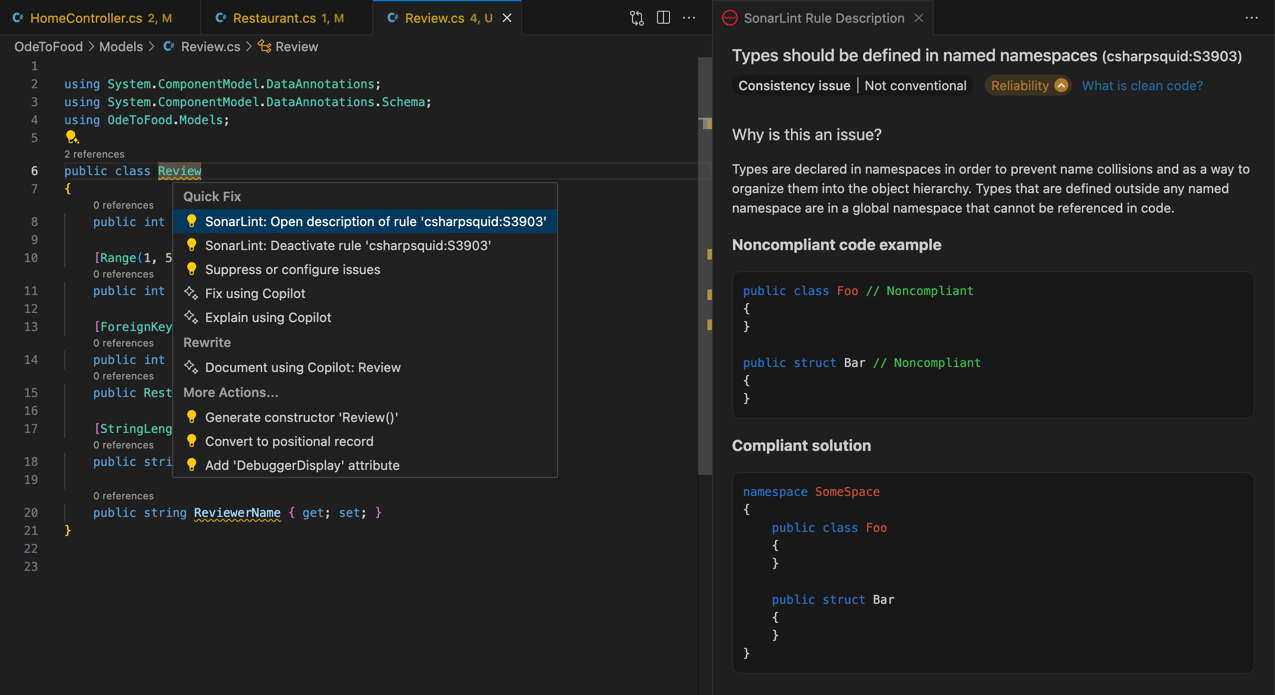Choose Fix using Copilot

[255, 294]
